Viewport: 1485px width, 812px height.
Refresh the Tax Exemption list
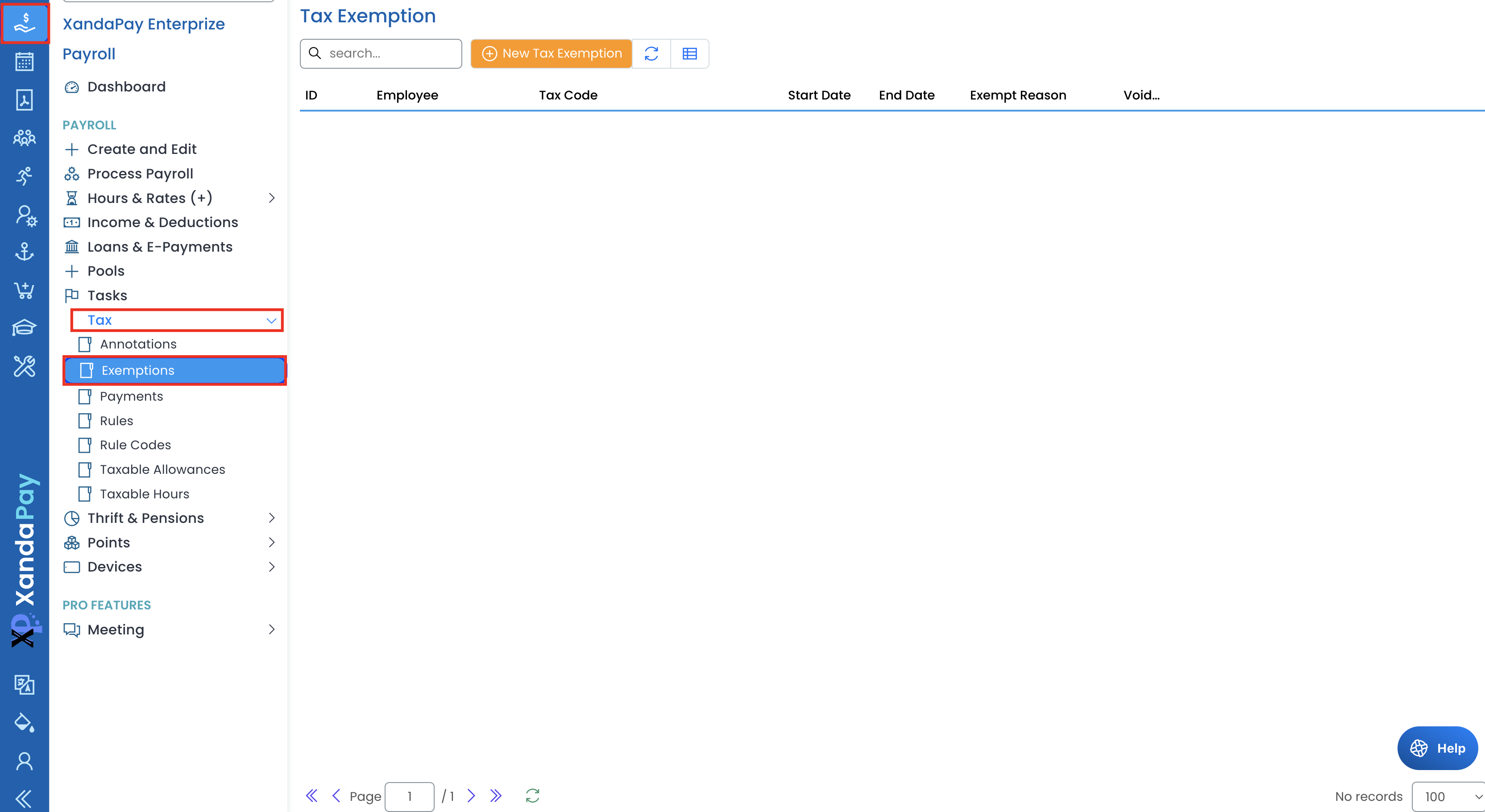tap(651, 54)
